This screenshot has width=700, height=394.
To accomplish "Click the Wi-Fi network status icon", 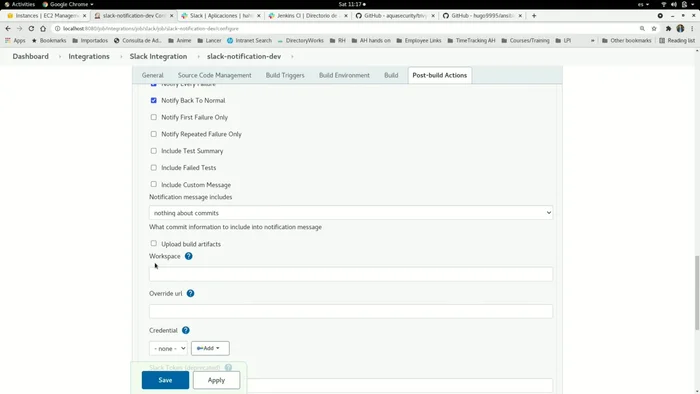I will pos(663,4).
